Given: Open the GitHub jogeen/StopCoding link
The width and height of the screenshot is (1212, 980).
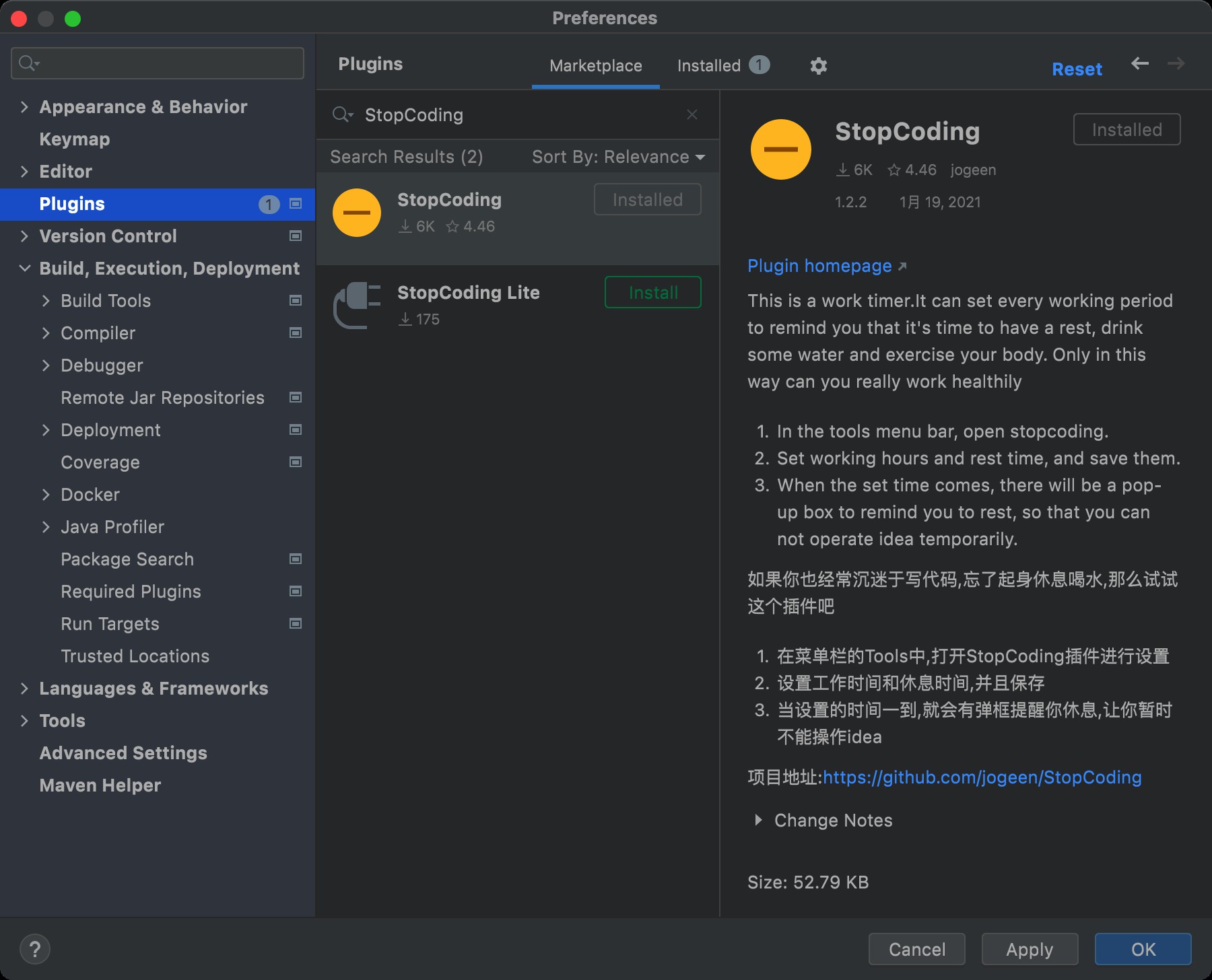Looking at the screenshot, I should click(x=982, y=777).
